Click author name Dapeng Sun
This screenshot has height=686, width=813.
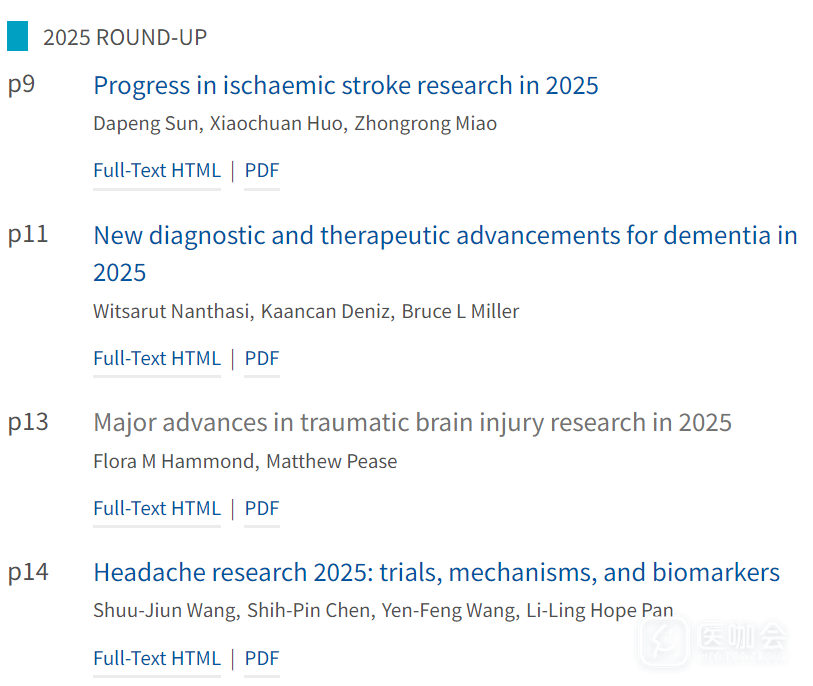(x=133, y=124)
